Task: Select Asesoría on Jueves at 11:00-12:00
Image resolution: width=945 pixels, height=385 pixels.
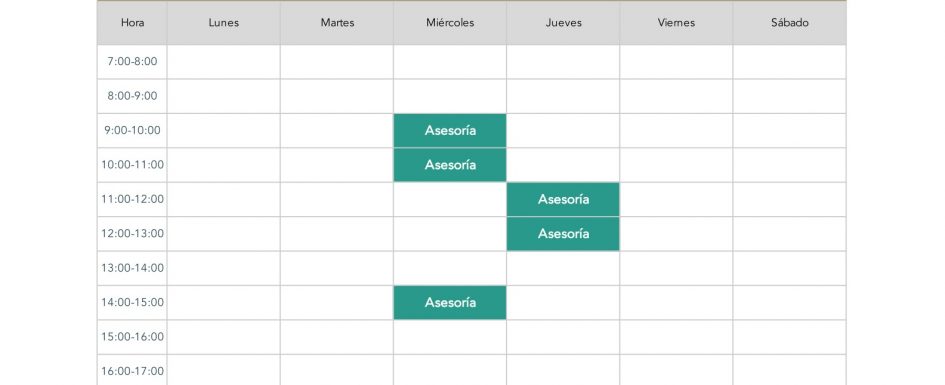Action: pyautogui.click(x=563, y=199)
